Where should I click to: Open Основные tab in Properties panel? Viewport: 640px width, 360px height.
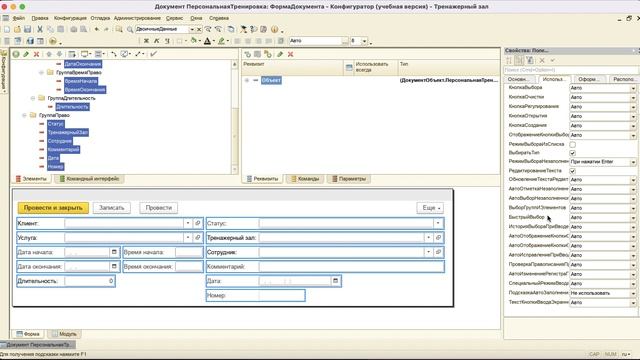coord(519,79)
